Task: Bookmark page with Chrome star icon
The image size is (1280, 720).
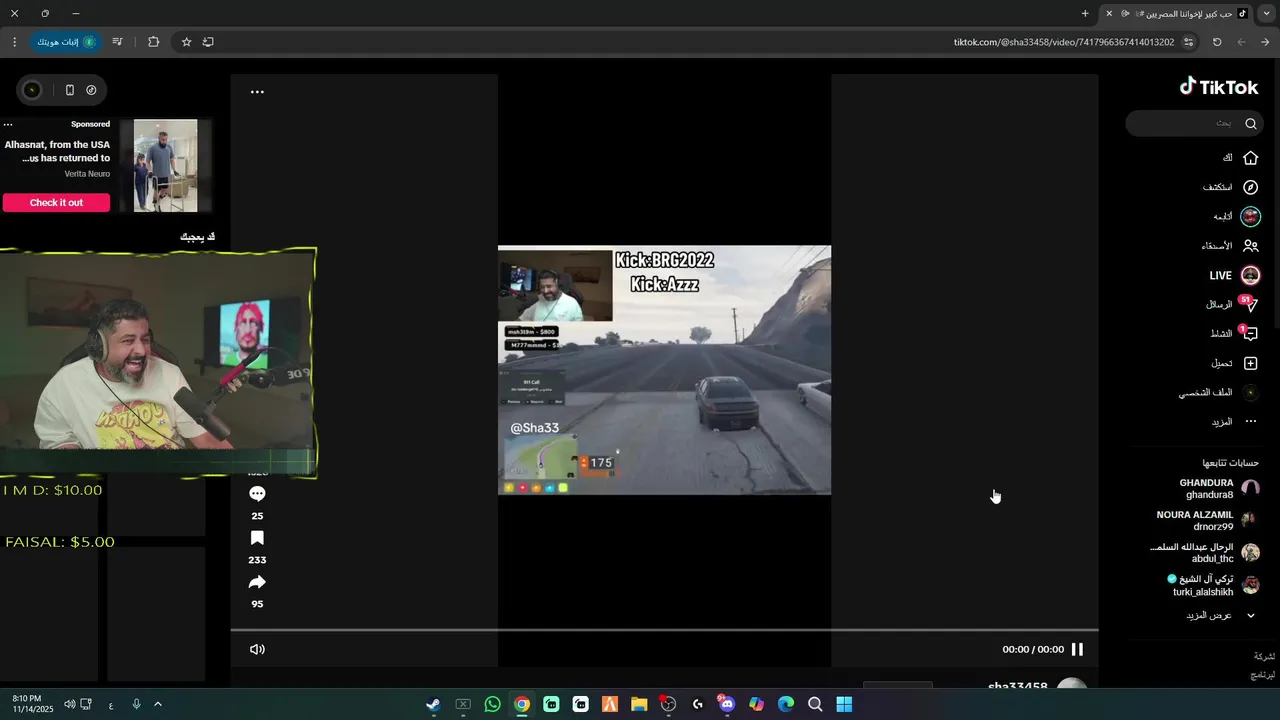Action: [186, 42]
